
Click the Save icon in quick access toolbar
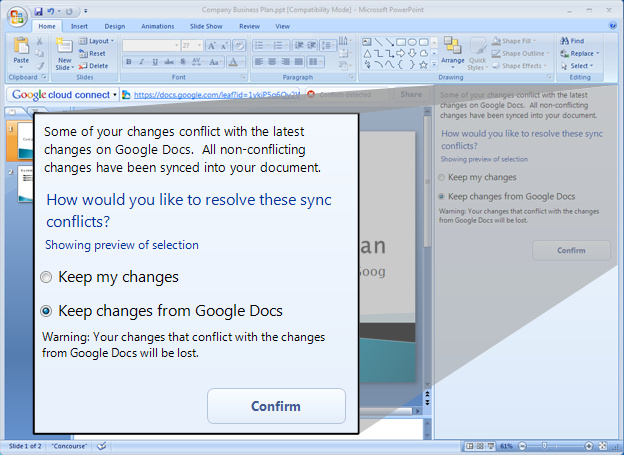pos(40,11)
